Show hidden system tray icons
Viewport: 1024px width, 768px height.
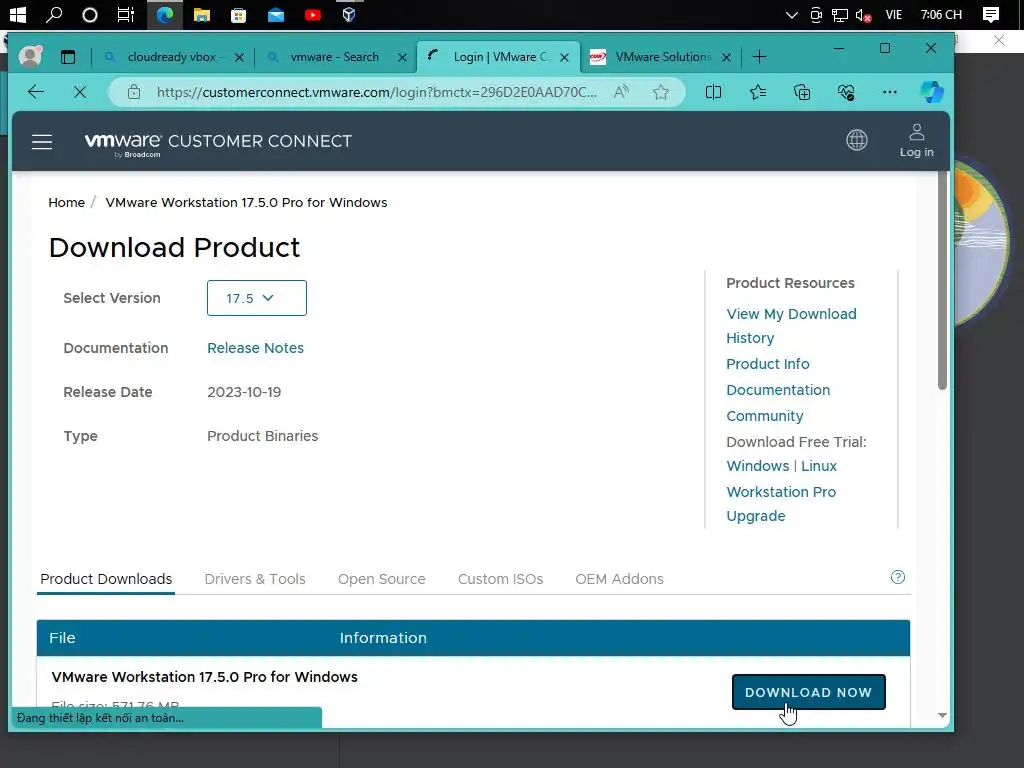[x=792, y=14]
